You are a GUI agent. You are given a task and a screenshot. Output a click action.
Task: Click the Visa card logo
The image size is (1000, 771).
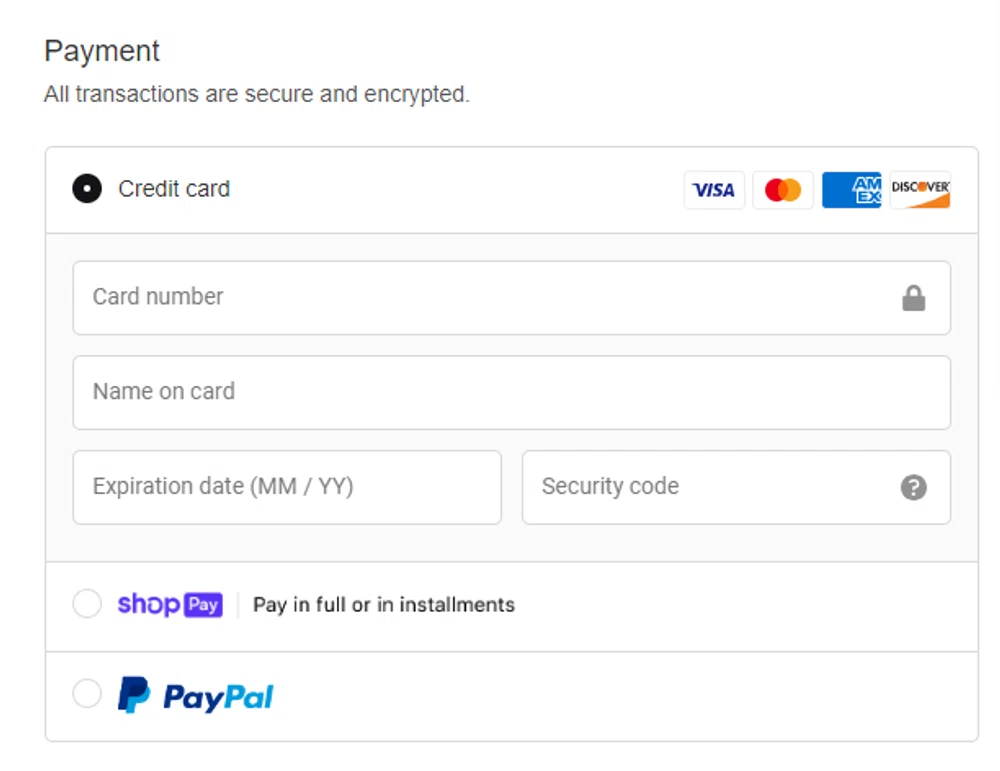click(x=714, y=190)
